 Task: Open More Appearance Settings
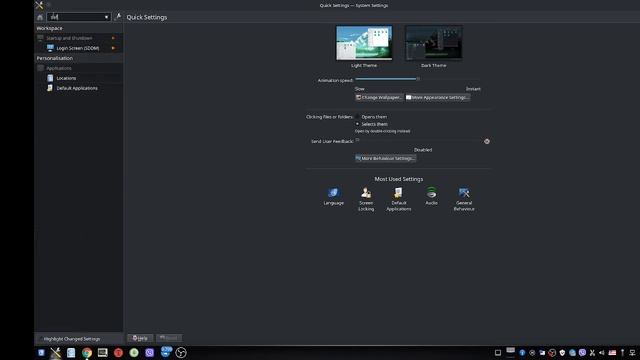[438, 98]
